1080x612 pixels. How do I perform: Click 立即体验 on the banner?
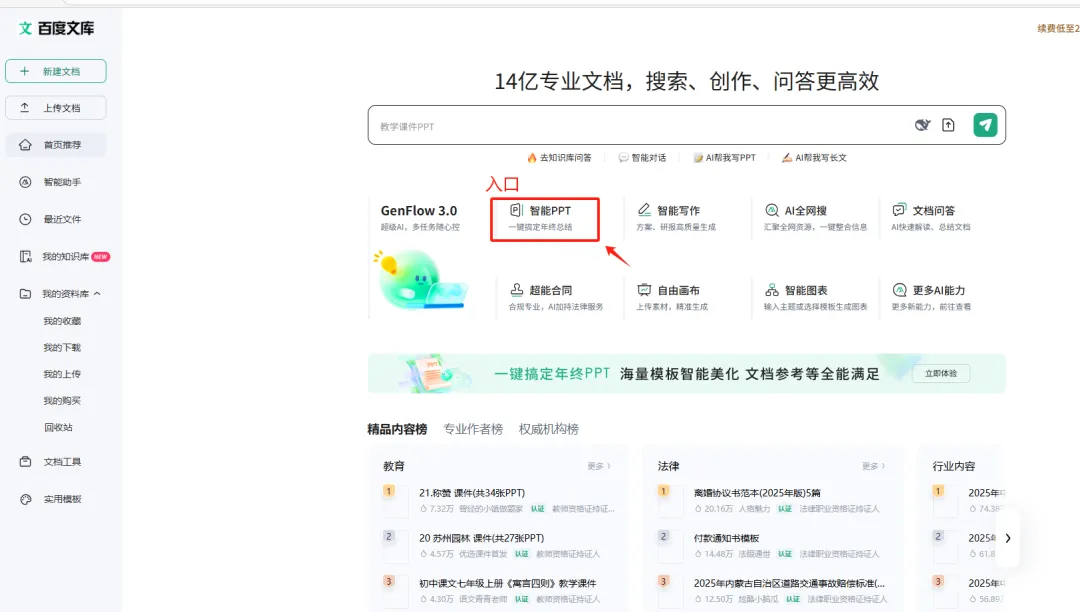coord(941,373)
